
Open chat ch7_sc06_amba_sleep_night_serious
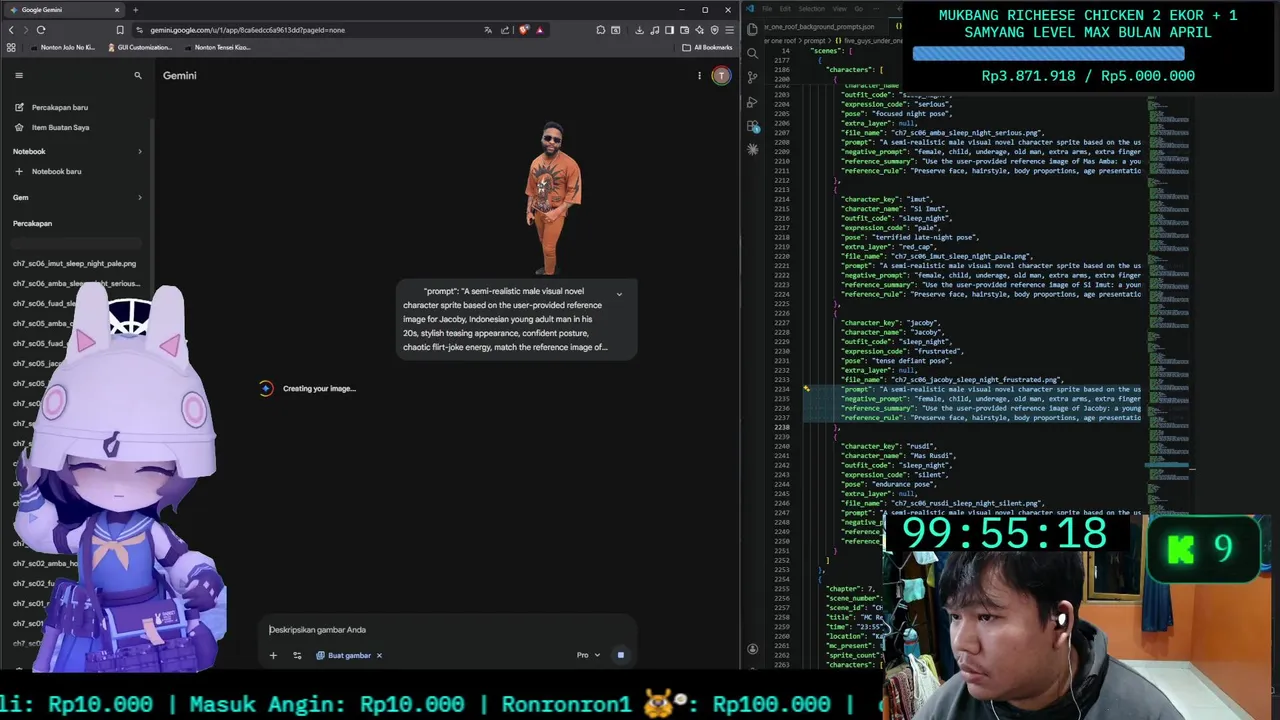tap(75, 283)
